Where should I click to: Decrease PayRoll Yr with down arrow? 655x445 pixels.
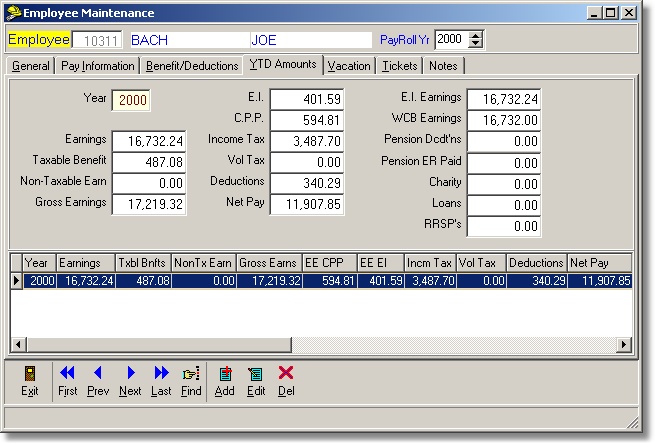[x=475, y=44]
